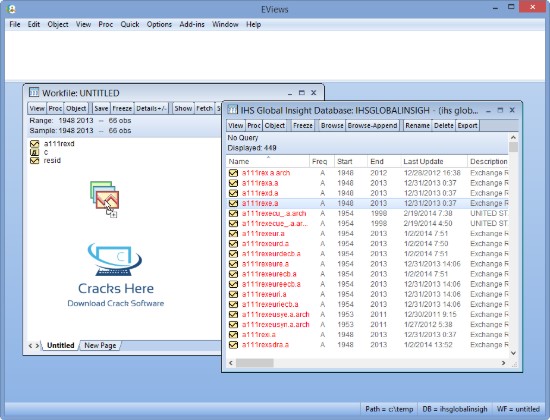Click the WF = untitled status entry
The height and width of the screenshot is (420, 550).
tap(518, 409)
